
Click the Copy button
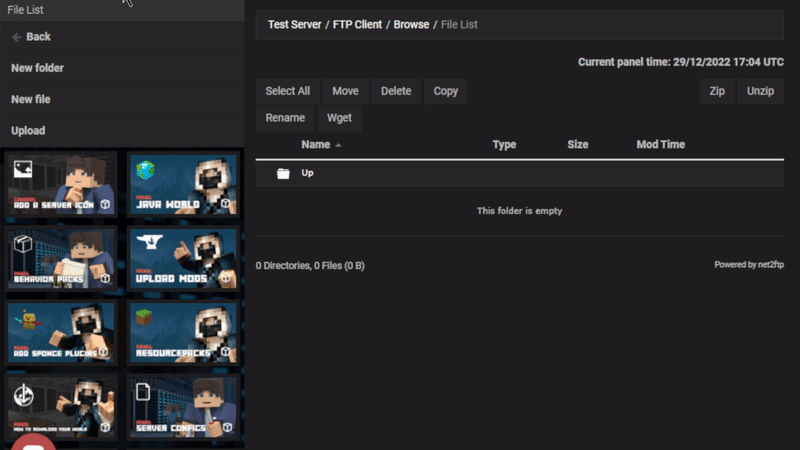point(445,91)
